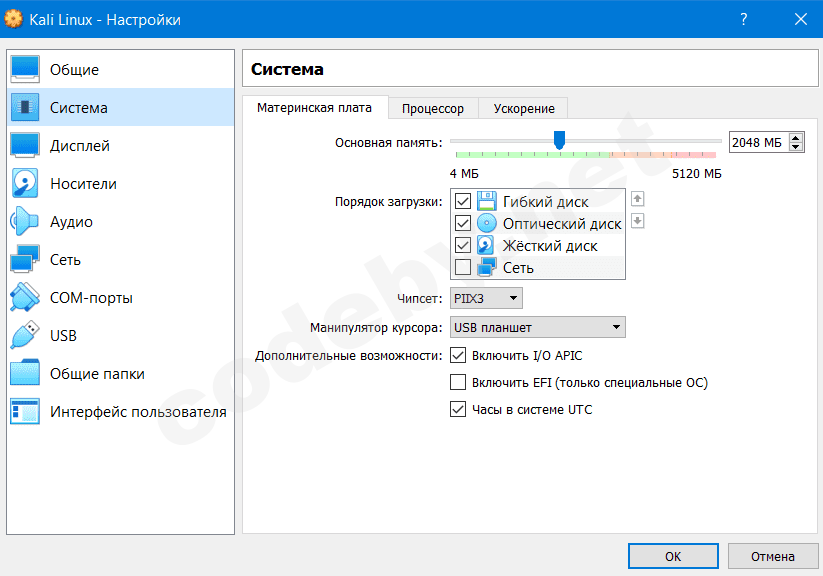Image resolution: width=823 pixels, height=576 pixels.
Task: Select the USB plug icon
Action: tap(24, 336)
